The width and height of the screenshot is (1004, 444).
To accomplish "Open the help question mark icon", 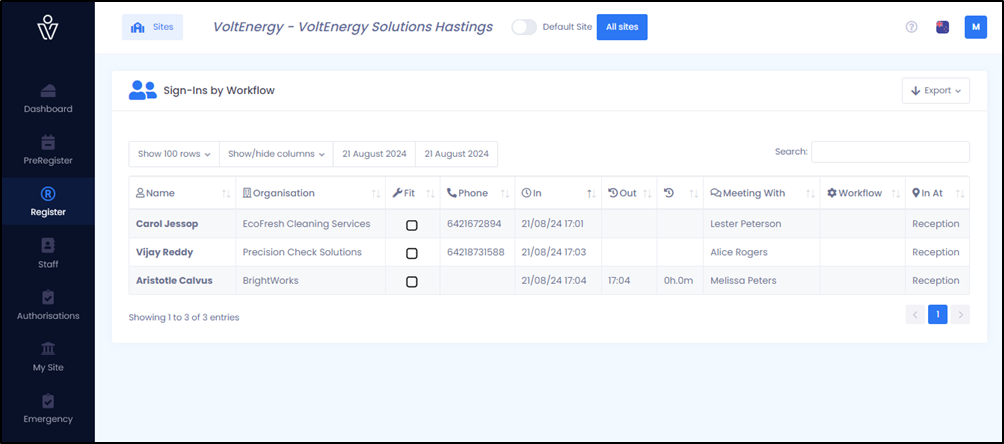I will (911, 27).
